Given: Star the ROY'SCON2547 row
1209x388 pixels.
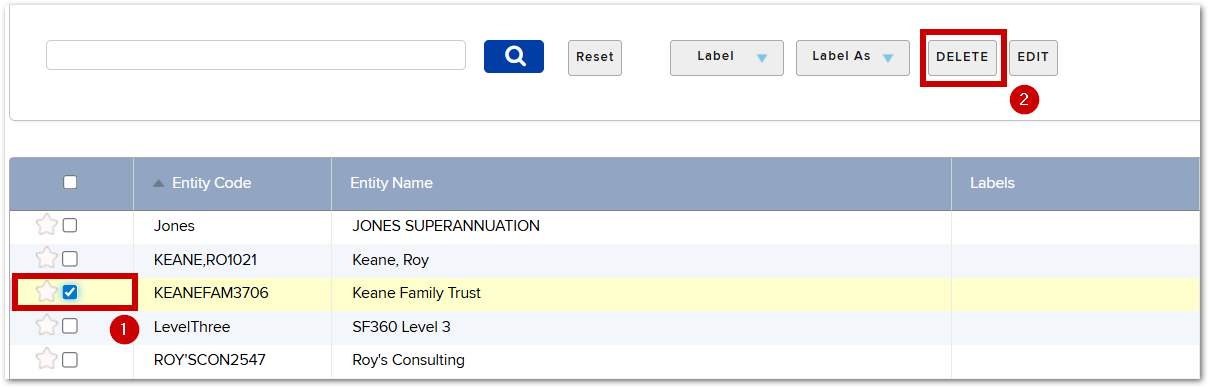Looking at the screenshot, I should pyautogui.click(x=47, y=359).
